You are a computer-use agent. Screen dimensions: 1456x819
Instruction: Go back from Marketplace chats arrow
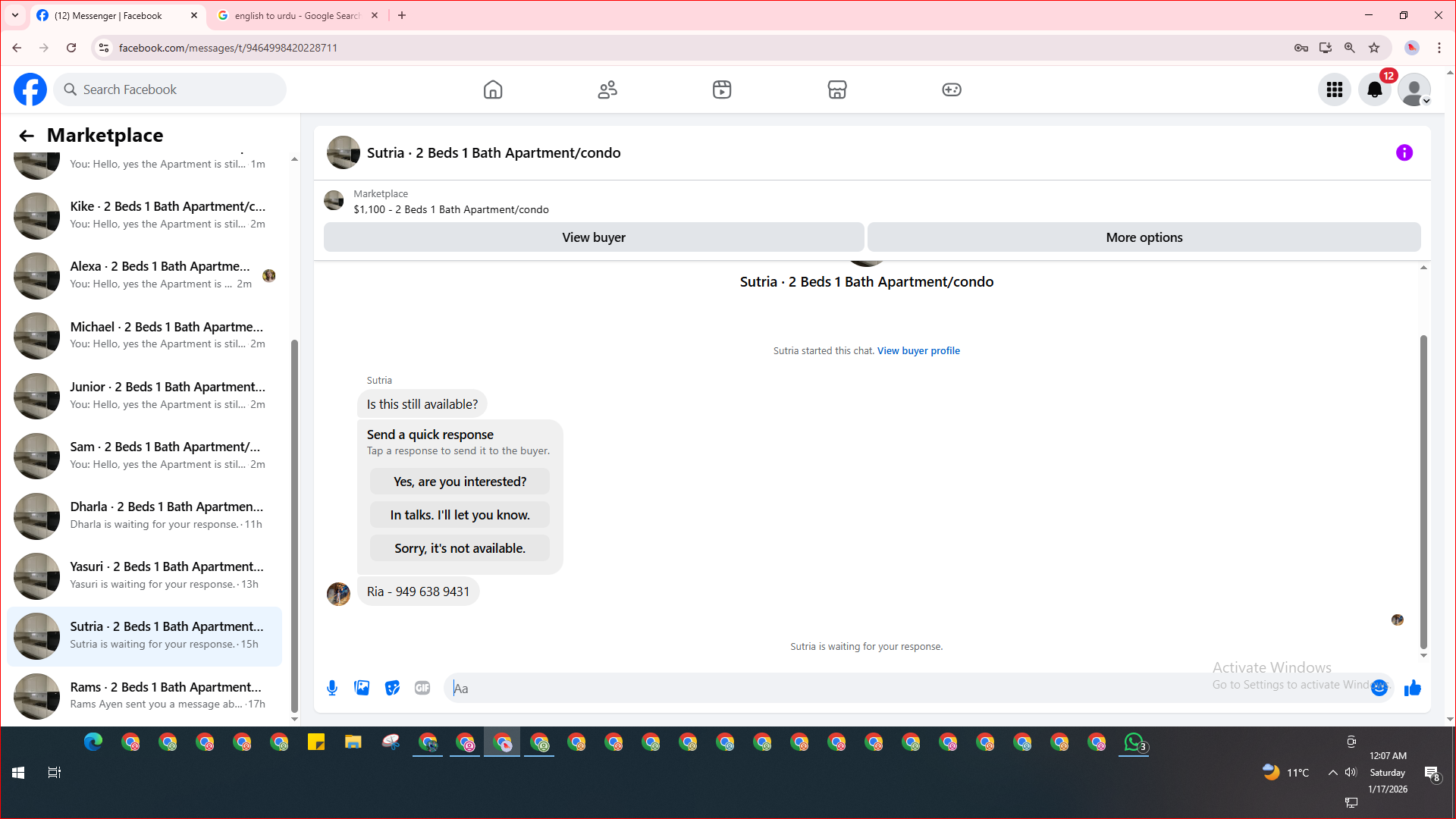[x=27, y=136]
